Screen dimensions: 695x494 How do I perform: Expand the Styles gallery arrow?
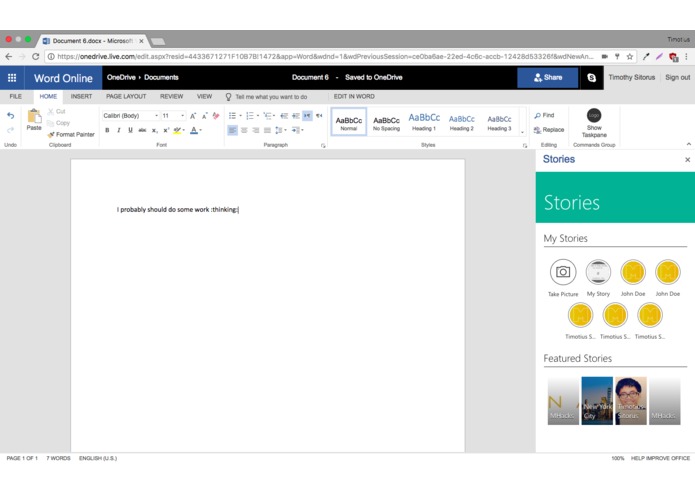coord(522,132)
